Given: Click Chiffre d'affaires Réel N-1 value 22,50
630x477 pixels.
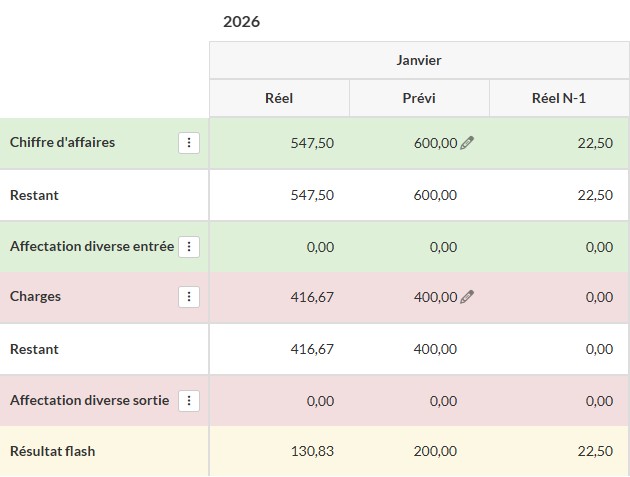Looking at the screenshot, I should pos(595,143).
